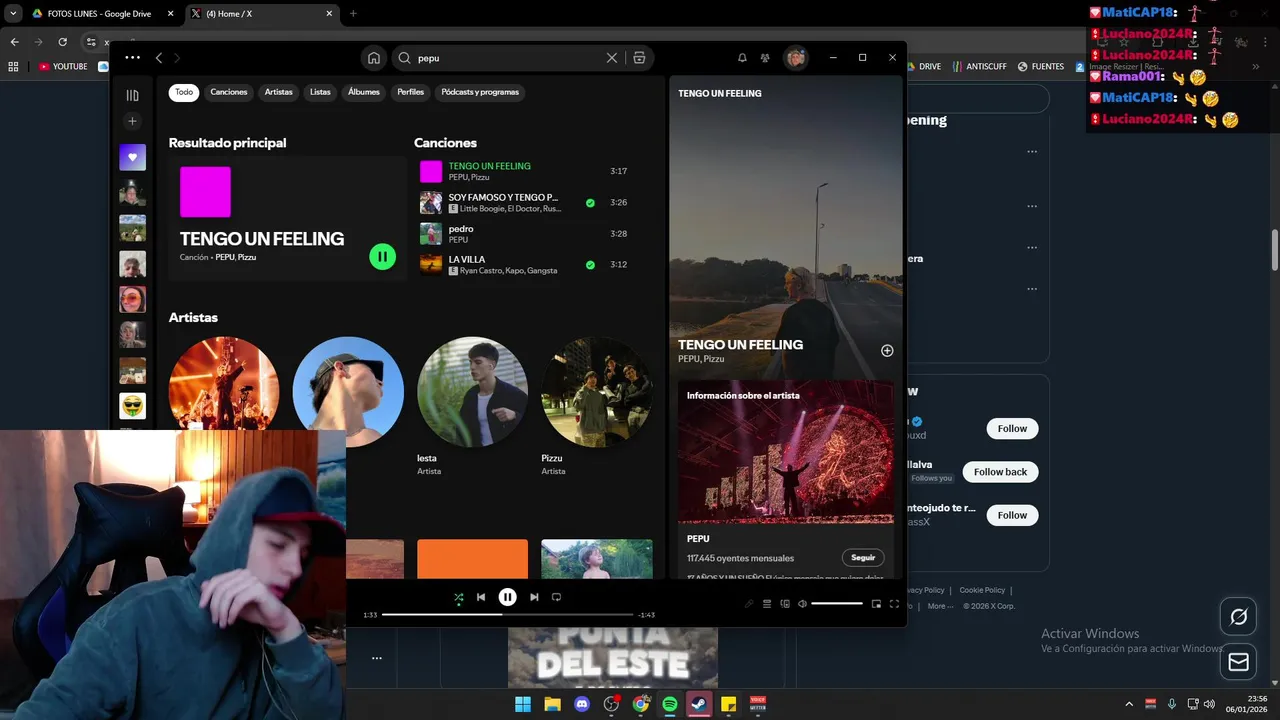Mute with the speaker volume icon

point(802,604)
